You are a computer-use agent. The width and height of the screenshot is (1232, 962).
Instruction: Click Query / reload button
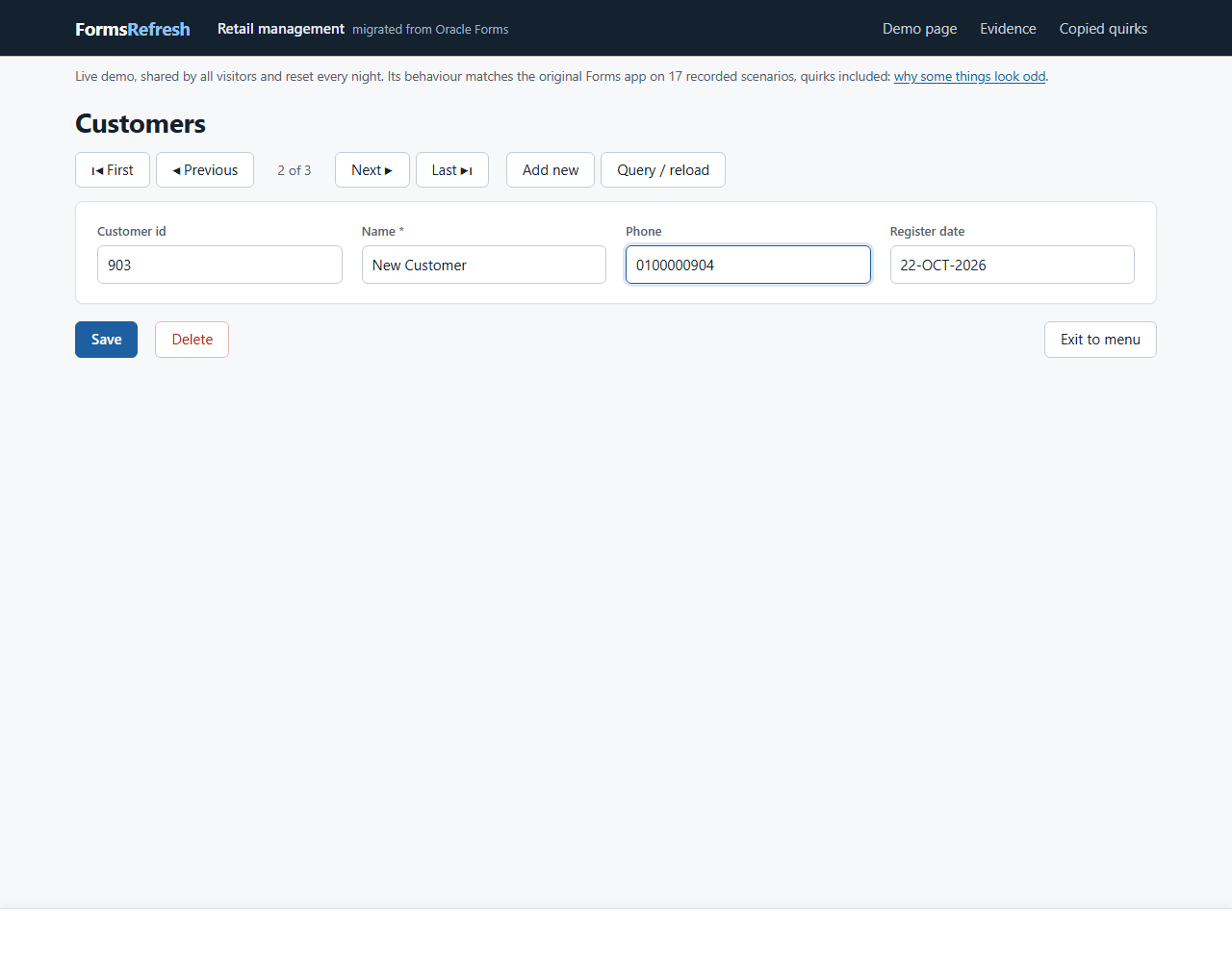click(663, 170)
